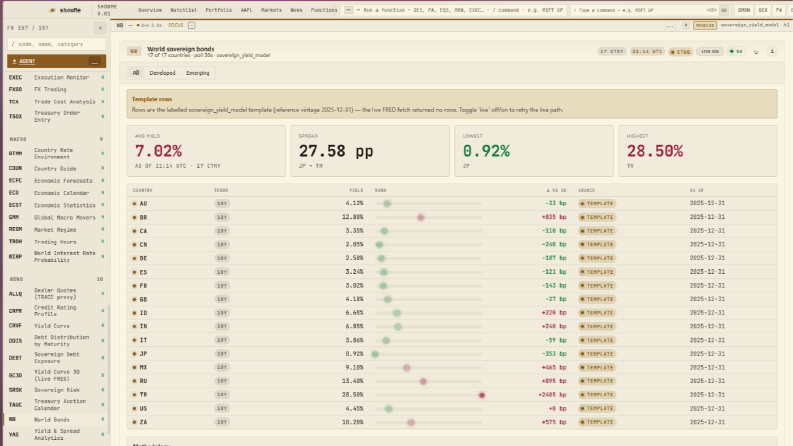Switch to the Emerging tab
This screenshot has width=793, height=446.
[198, 73]
